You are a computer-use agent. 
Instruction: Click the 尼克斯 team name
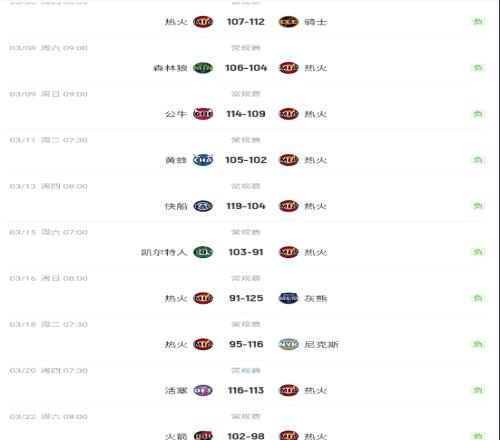coord(321,344)
